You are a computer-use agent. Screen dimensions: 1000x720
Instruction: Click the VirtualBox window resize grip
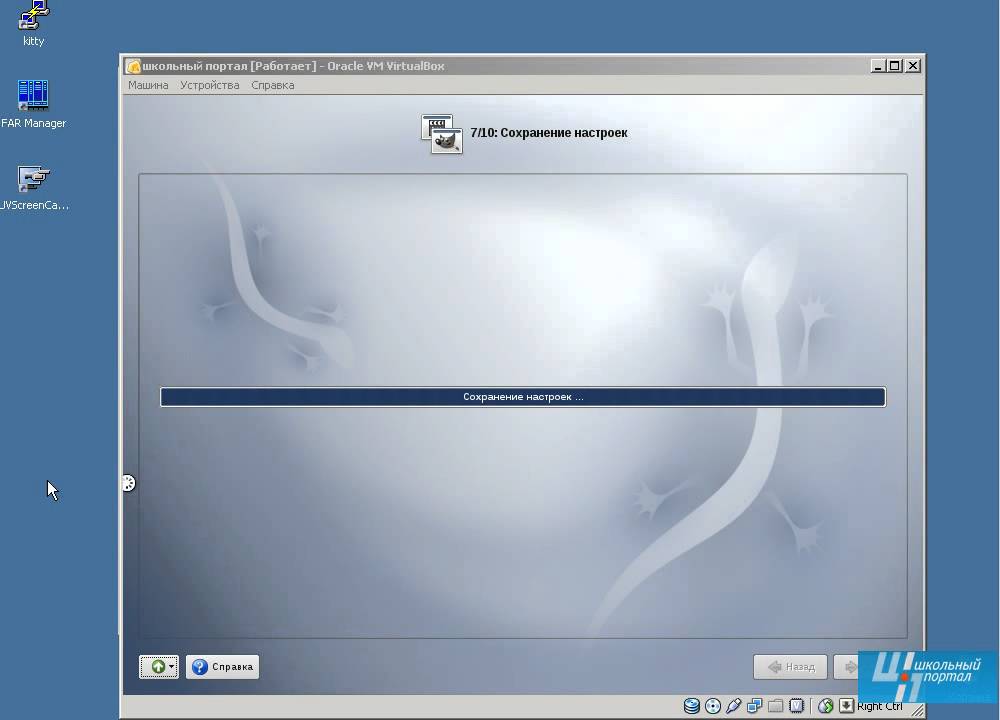(x=917, y=710)
